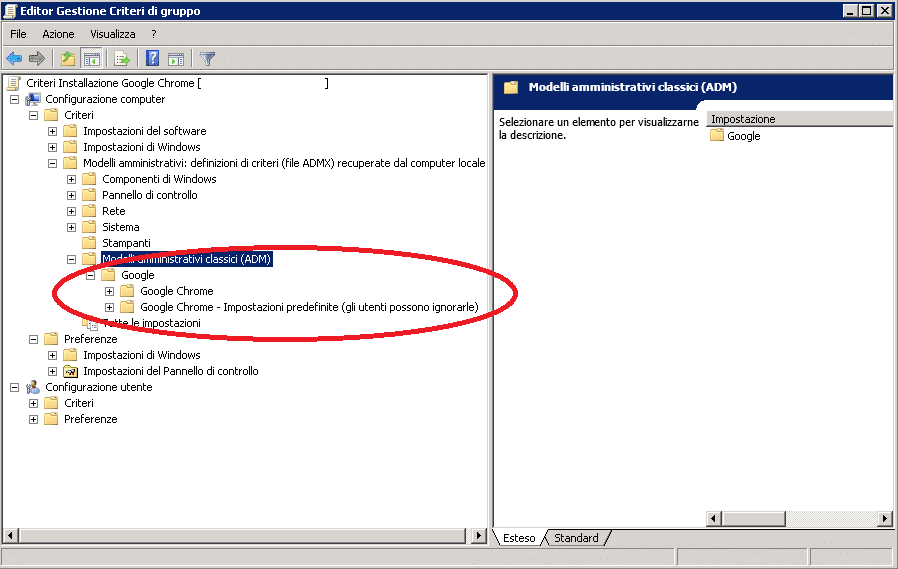
Task: Expand the Sistema node
Action: [72, 228]
